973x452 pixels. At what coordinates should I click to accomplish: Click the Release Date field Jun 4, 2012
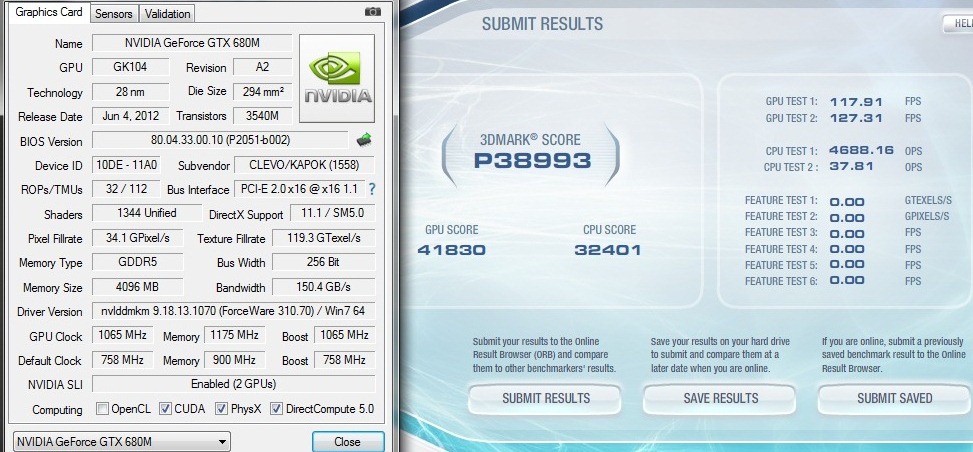point(130,115)
